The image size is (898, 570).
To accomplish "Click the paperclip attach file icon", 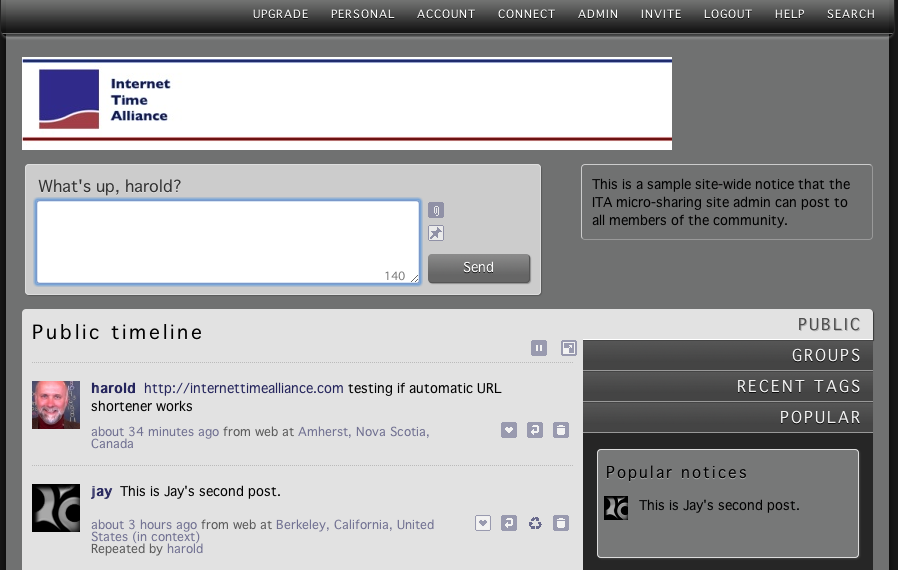I will click(436, 210).
